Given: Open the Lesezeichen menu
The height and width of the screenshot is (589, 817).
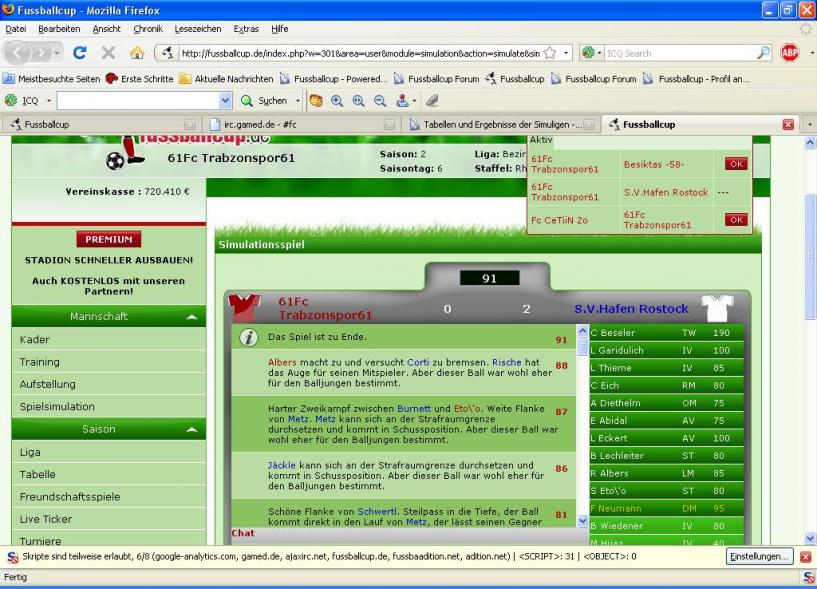Looking at the screenshot, I should tap(197, 29).
